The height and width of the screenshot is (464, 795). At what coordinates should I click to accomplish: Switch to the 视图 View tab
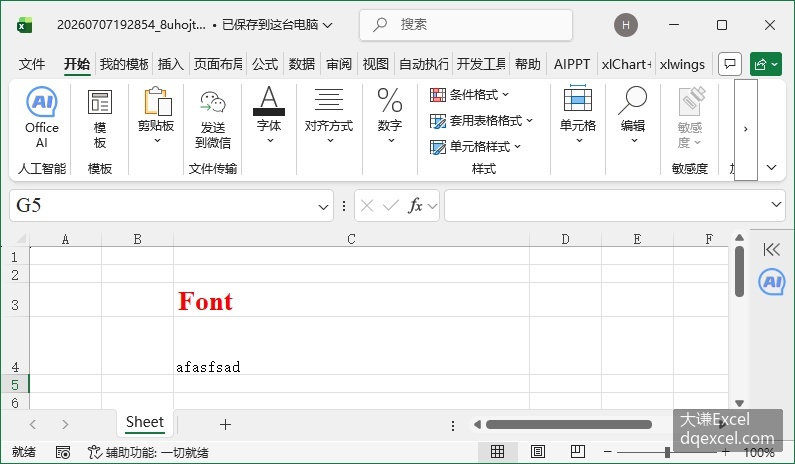click(376, 64)
